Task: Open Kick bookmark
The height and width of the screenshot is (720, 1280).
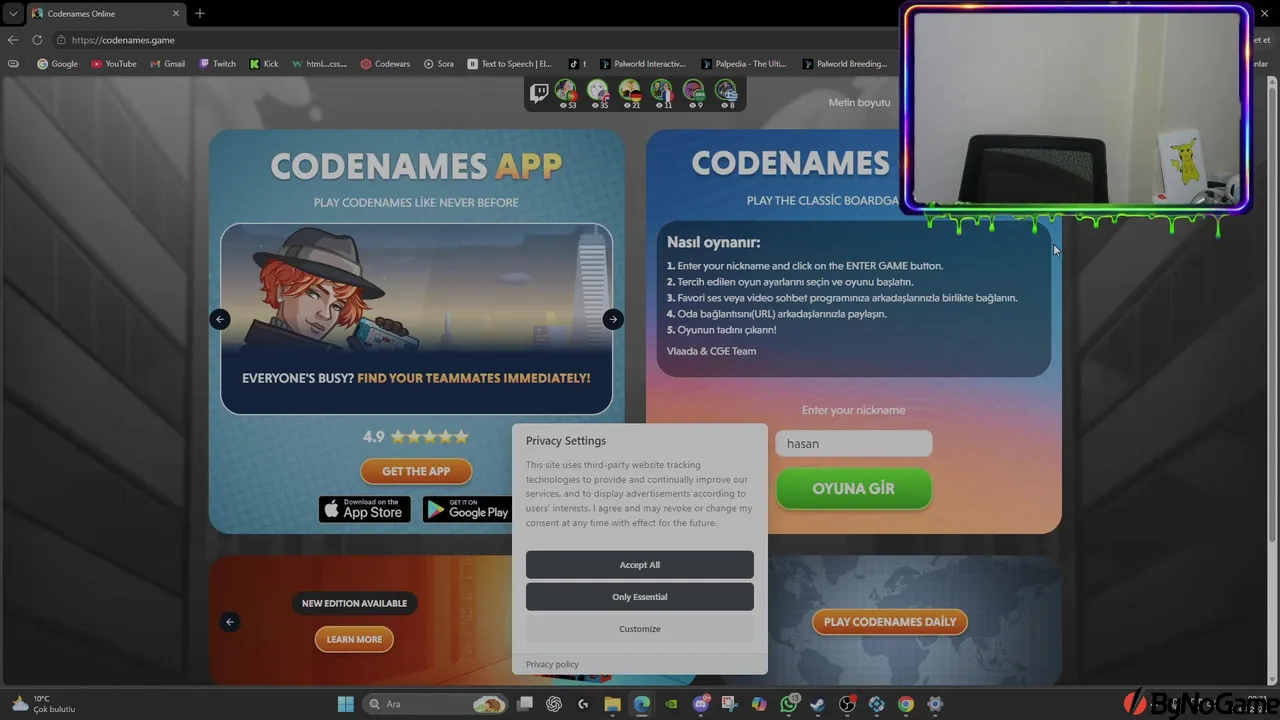Action: click(263, 64)
